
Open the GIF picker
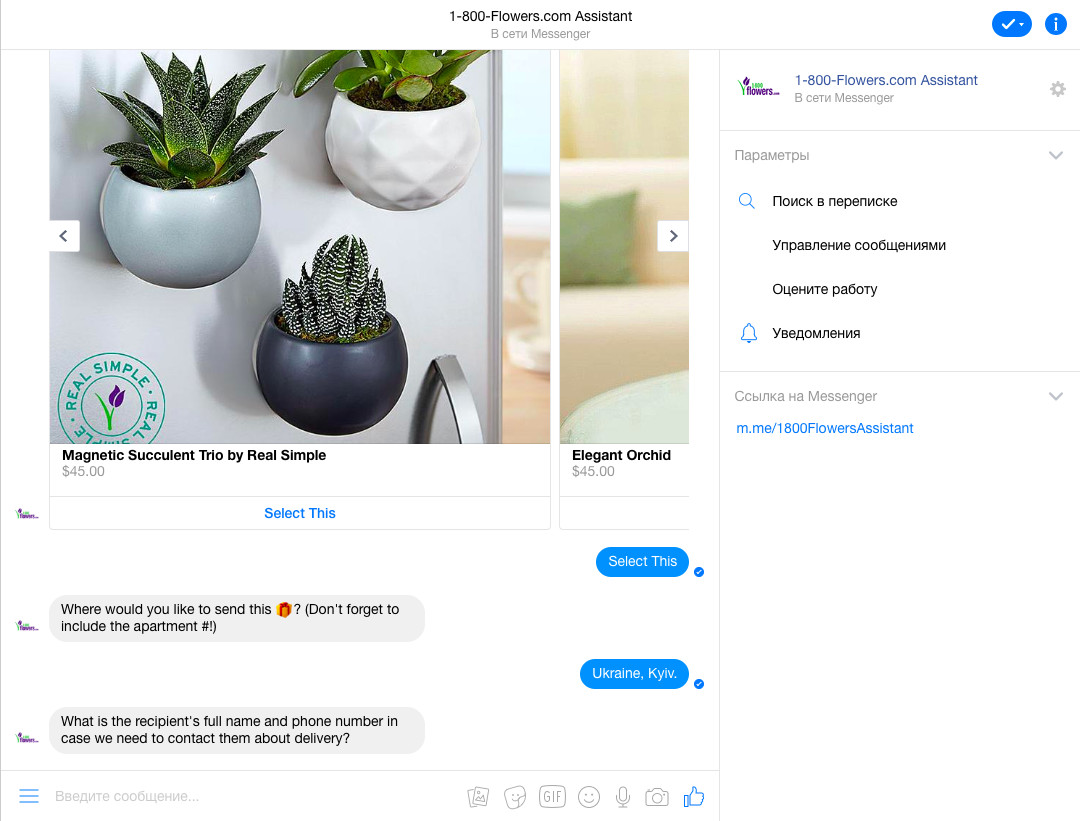[x=552, y=796]
